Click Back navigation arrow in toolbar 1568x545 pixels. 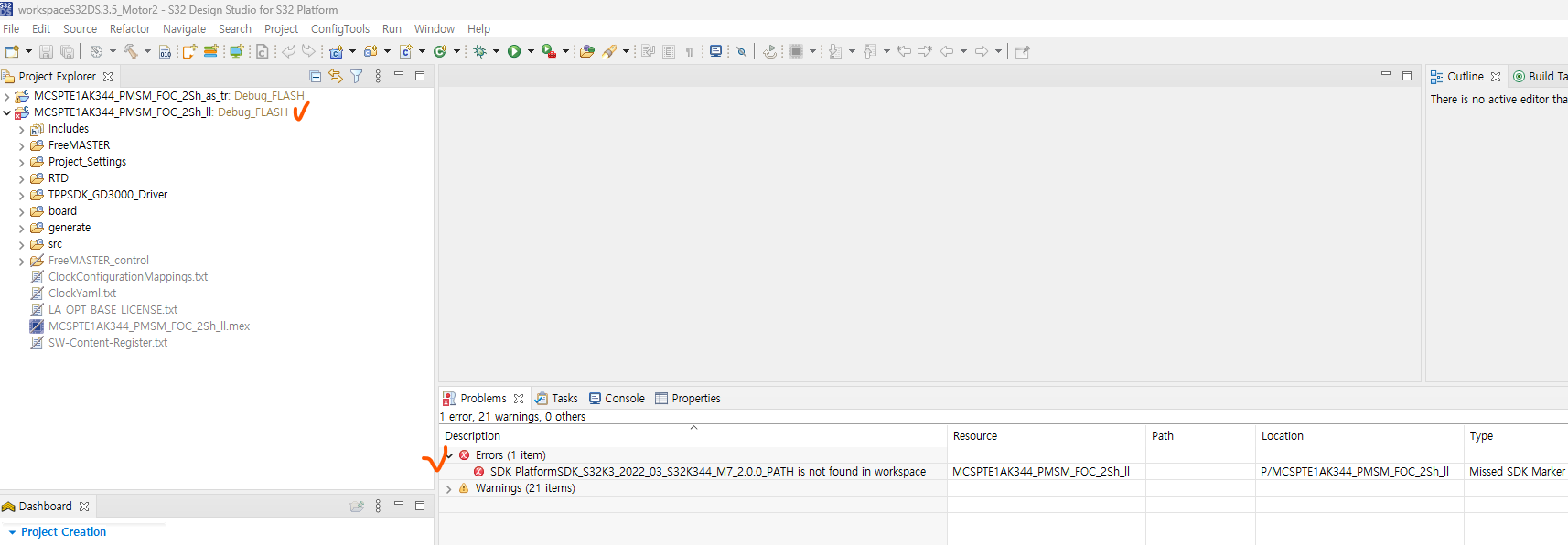[947, 51]
